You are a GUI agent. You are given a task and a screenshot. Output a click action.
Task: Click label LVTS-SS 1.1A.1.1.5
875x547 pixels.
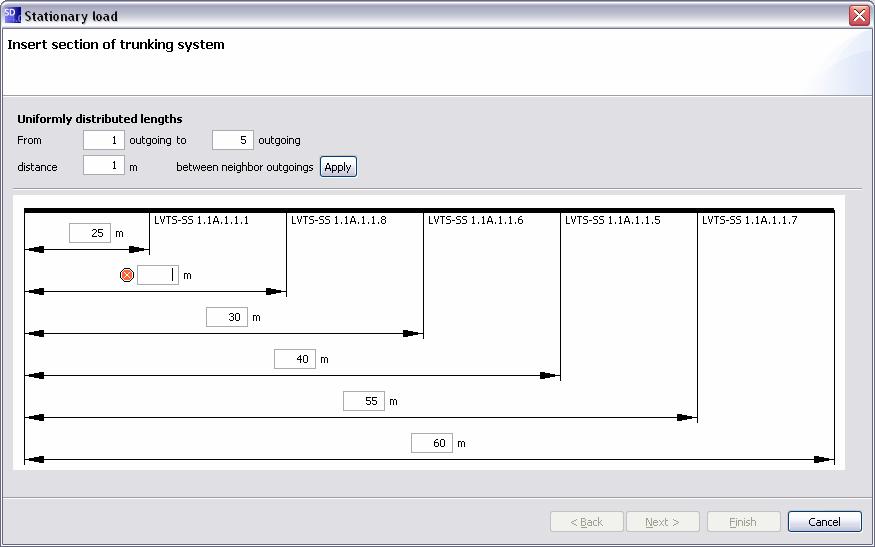click(613, 220)
